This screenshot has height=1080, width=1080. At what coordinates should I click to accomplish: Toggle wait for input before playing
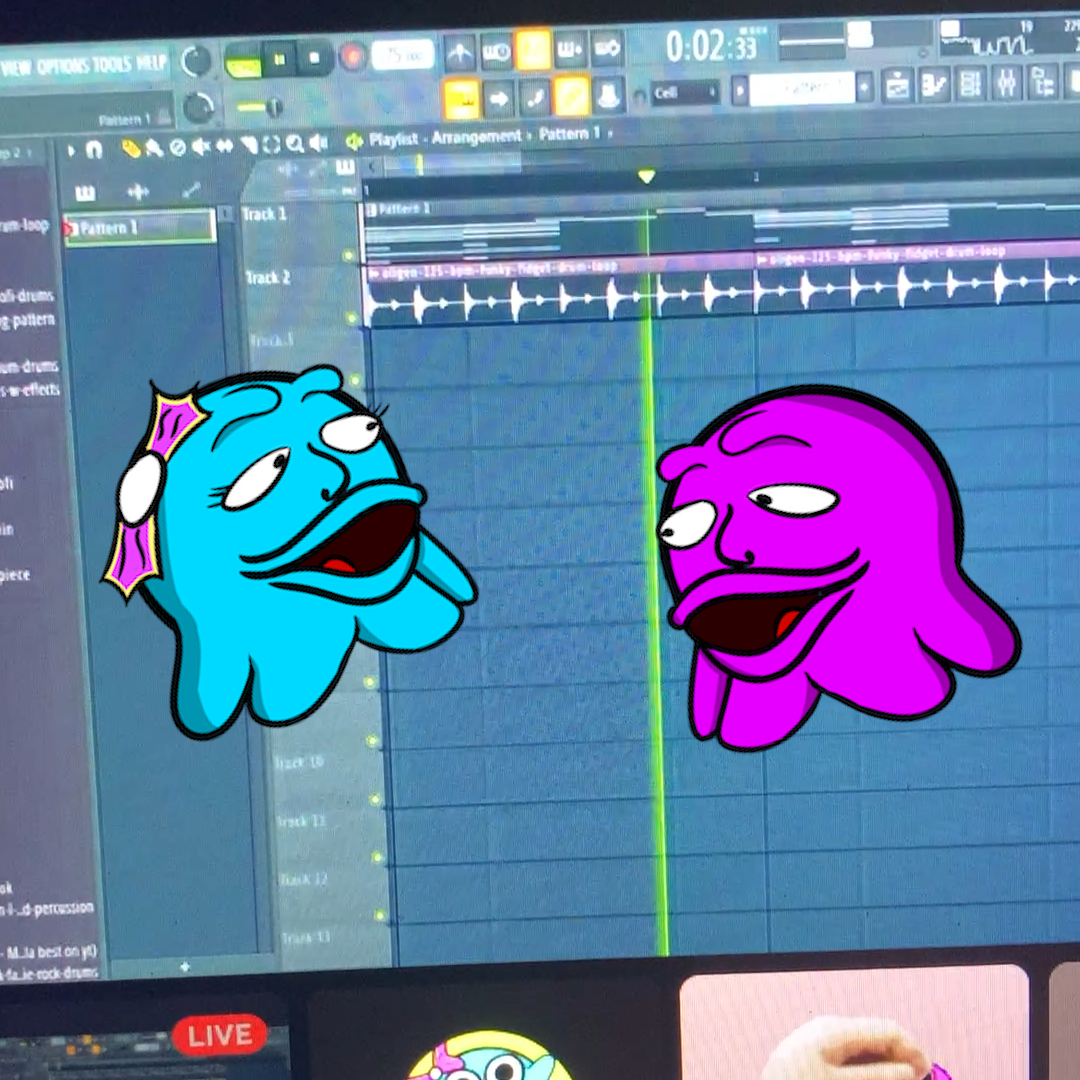tap(496, 51)
